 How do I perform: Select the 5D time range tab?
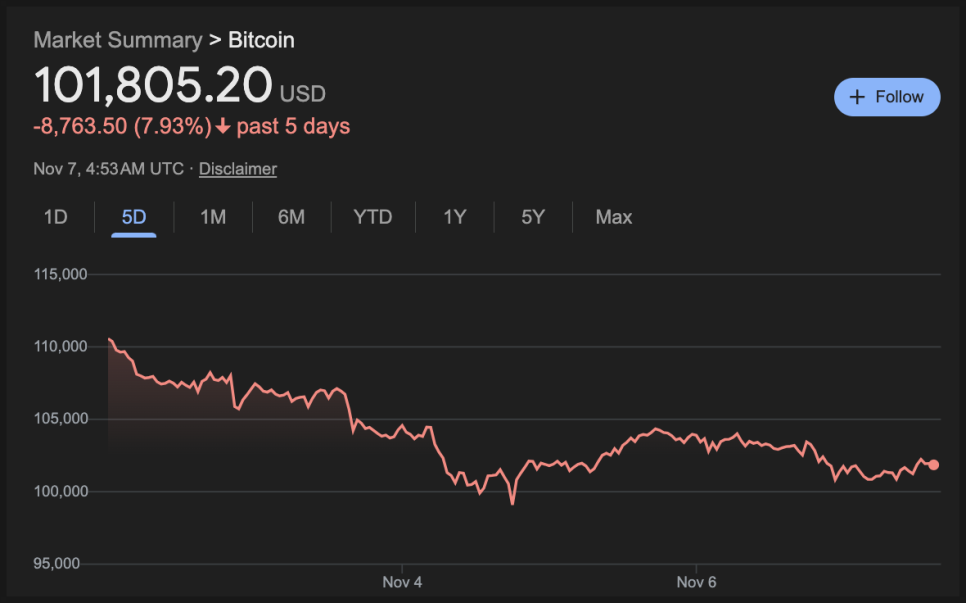coord(134,217)
